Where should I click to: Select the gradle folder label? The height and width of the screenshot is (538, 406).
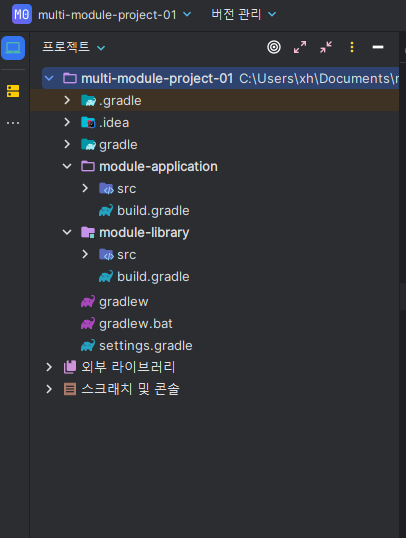click(118, 145)
